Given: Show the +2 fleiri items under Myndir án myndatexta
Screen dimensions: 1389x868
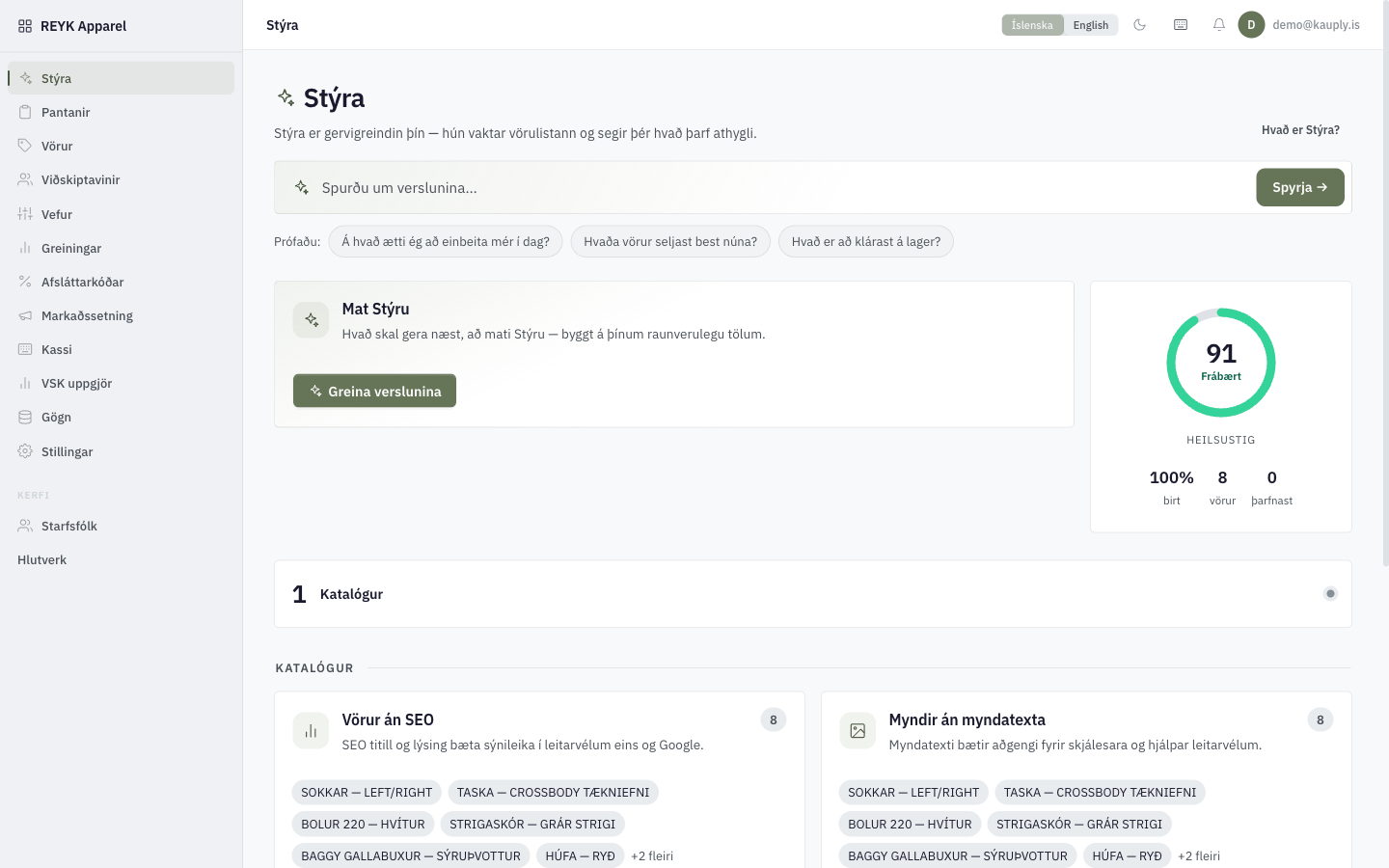Looking at the screenshot, I should [x=1199, y=855].
